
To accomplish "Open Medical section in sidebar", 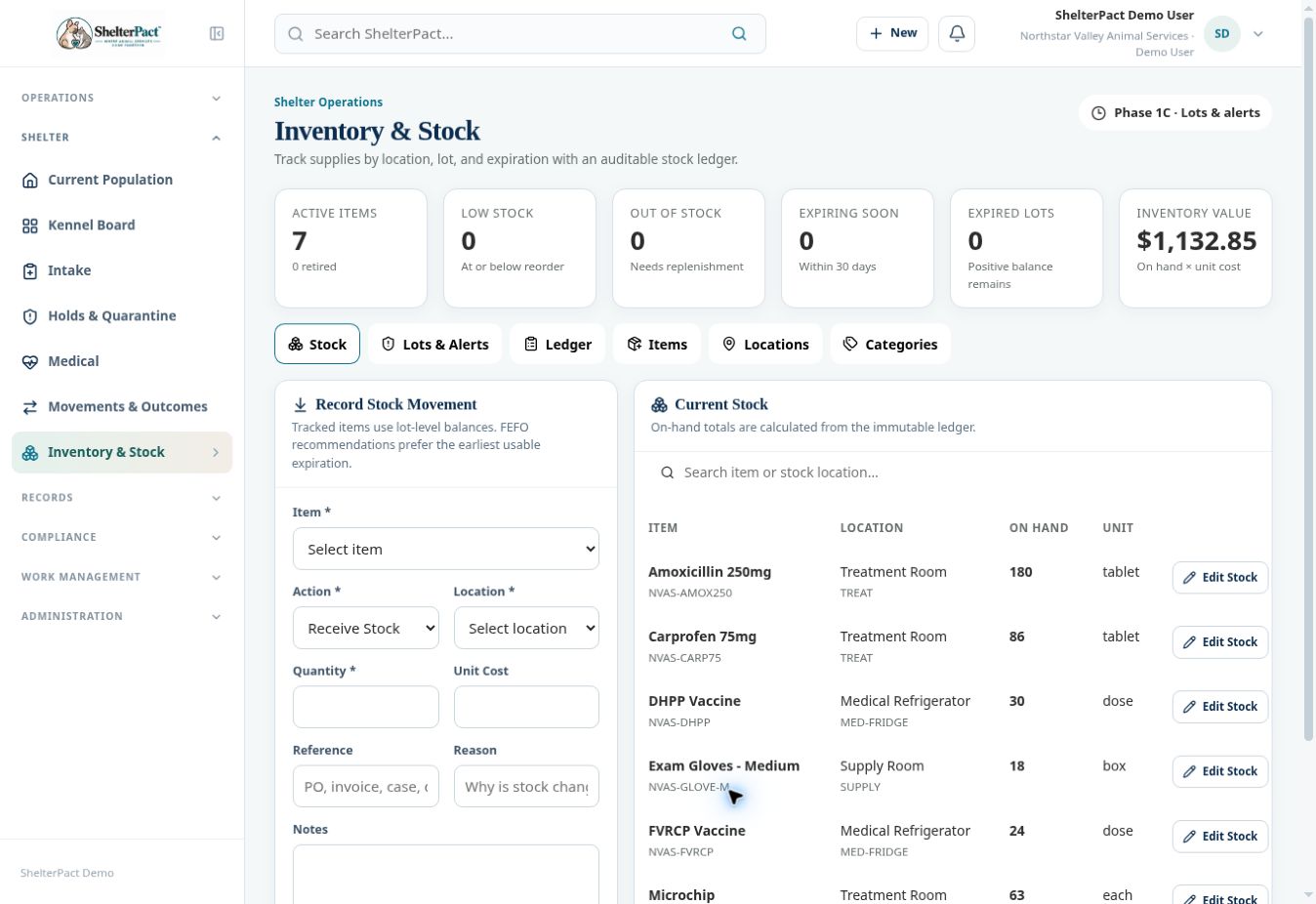I will 122,361.
